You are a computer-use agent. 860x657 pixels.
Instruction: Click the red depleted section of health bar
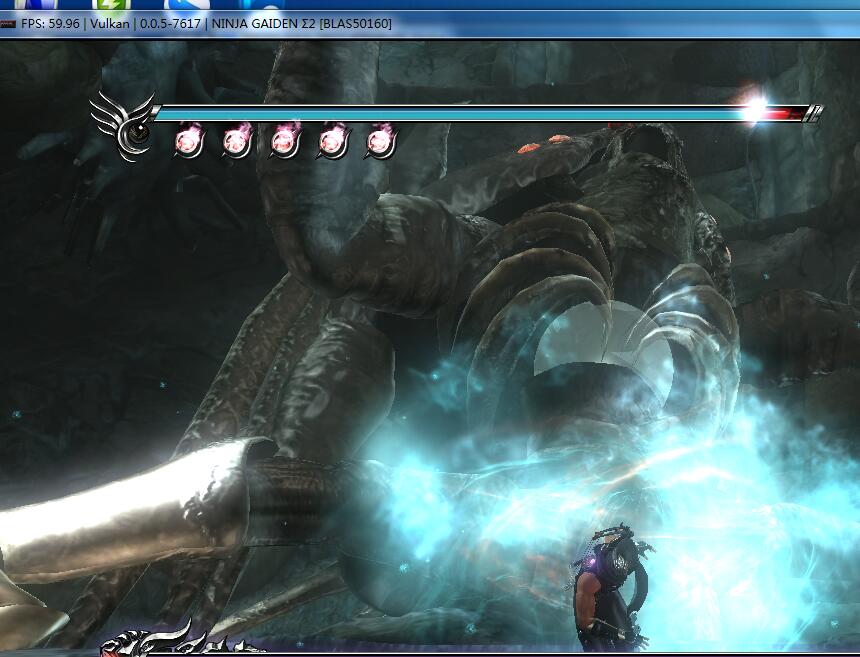click(787, 114)
